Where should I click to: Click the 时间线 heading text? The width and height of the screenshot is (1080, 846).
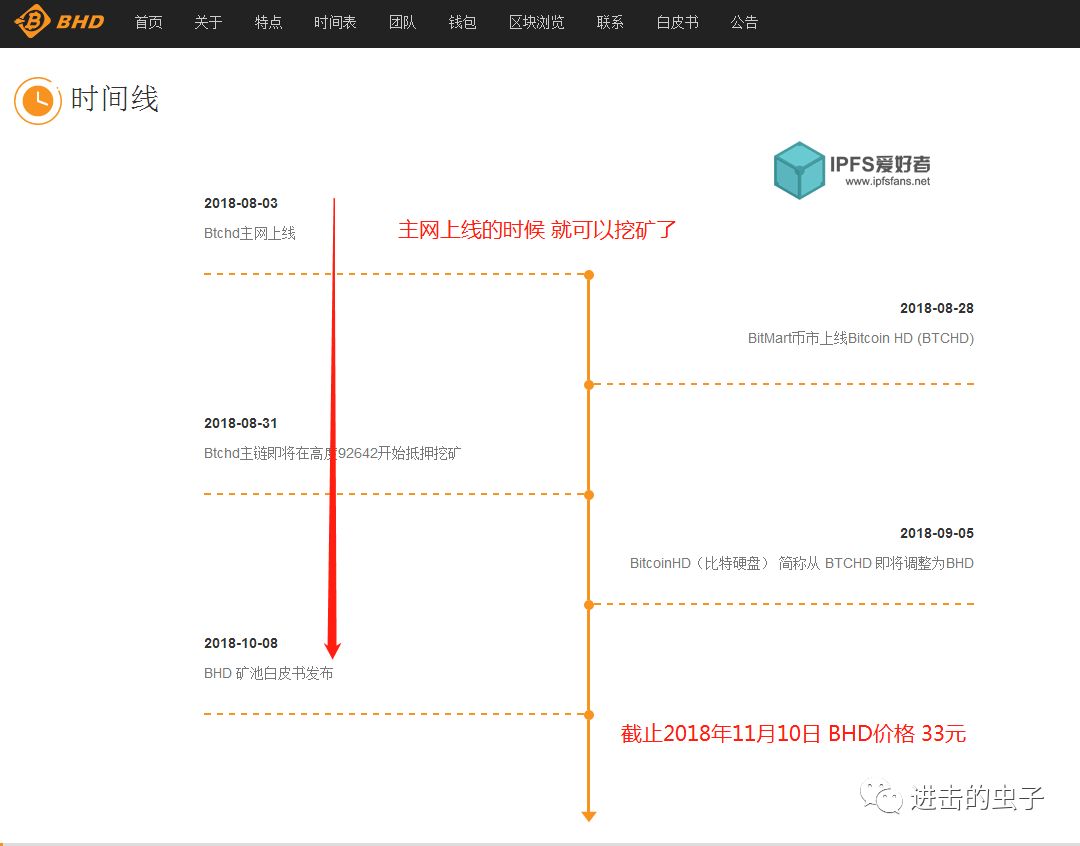(114, 99)
